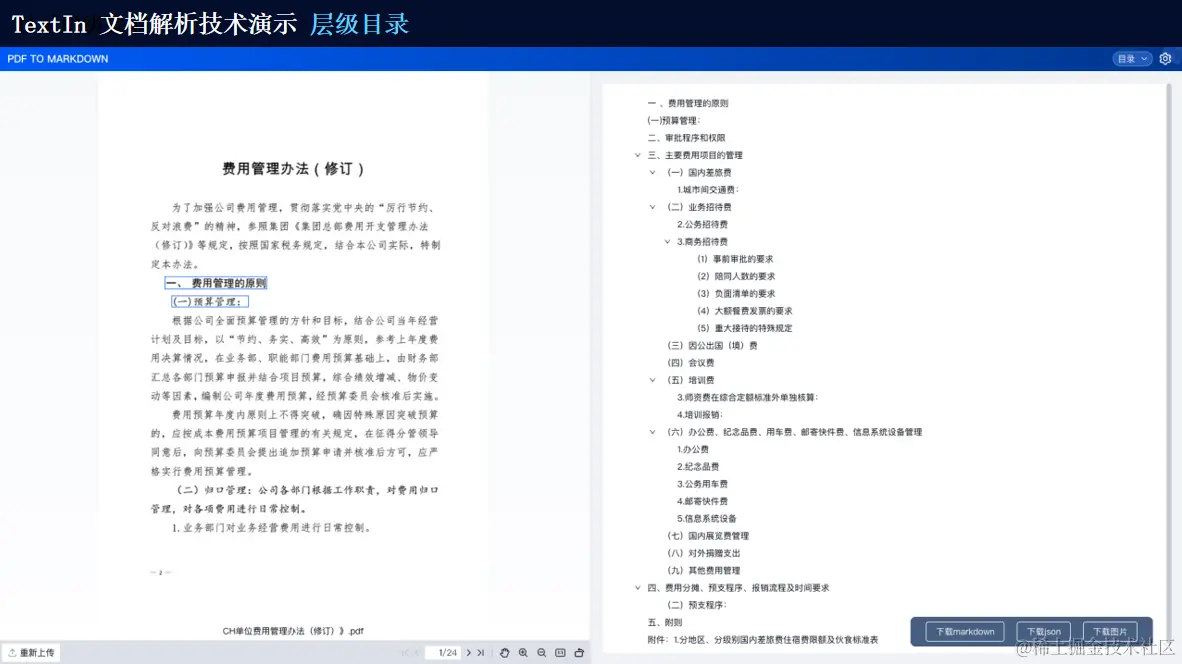Screen dimensions: 1182x664
Task: Open settings via the gear icon
Action: coord(1165,59)
